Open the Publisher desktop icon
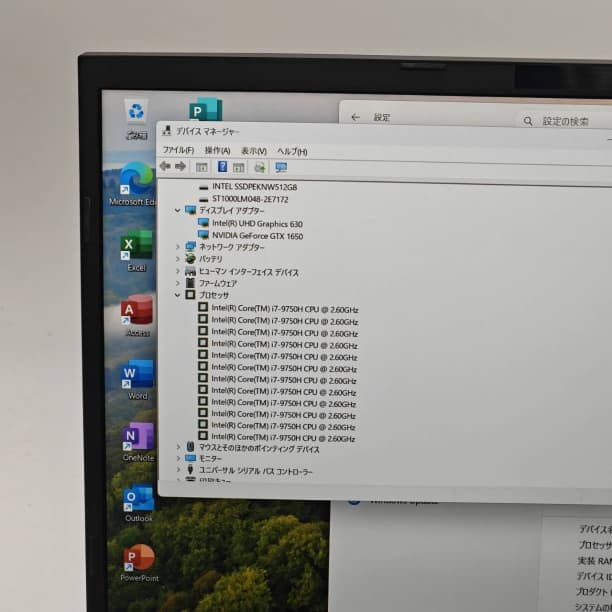Screen dimensions: 612x612 tap(205, 110)
